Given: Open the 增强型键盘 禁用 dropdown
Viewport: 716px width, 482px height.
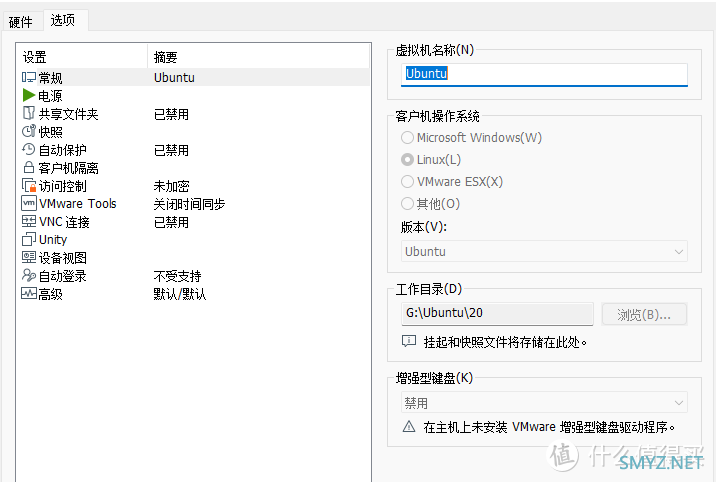Looking at the screenshot, I should coord(544,403).
